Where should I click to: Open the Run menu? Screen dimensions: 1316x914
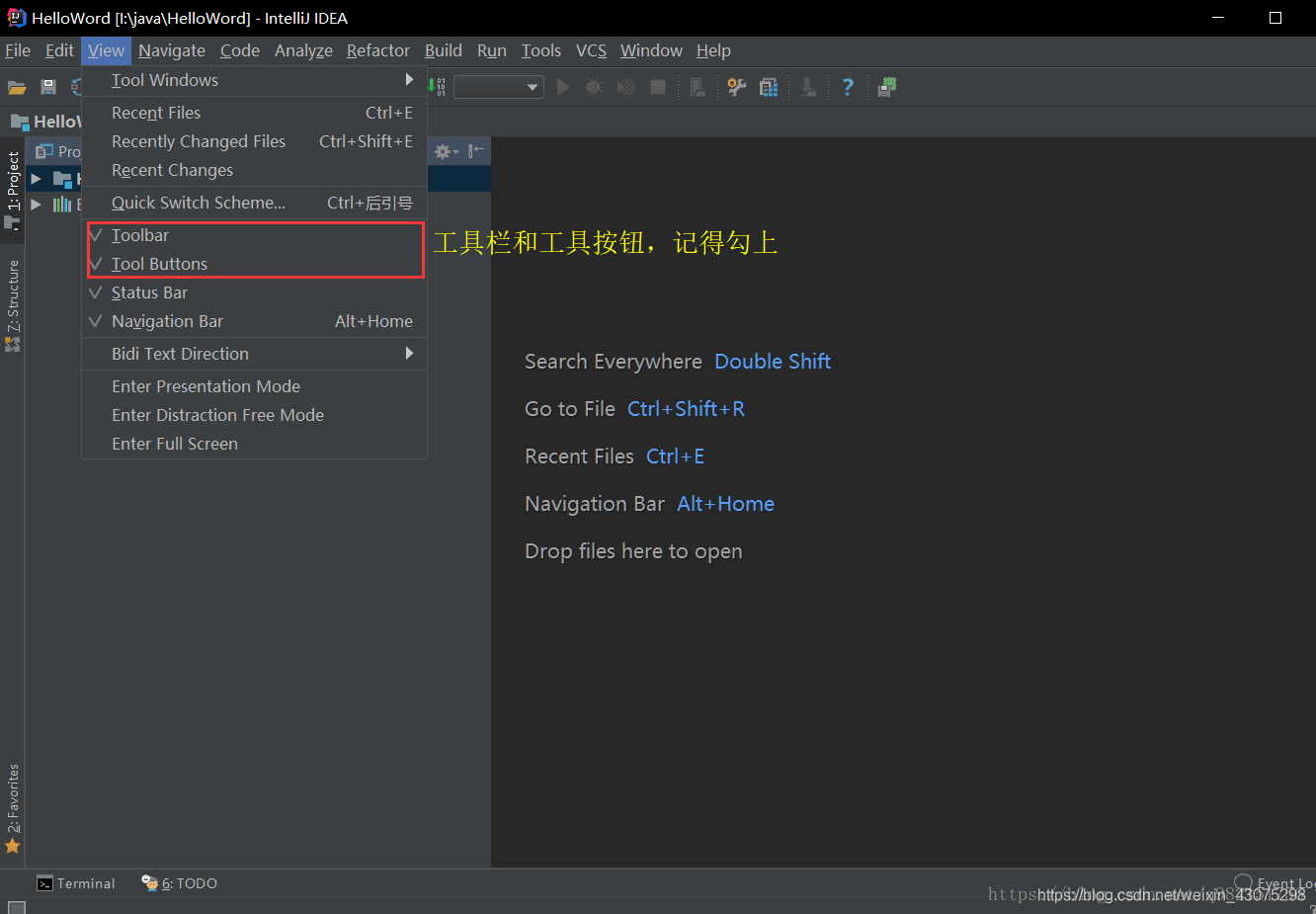(492, 50)
